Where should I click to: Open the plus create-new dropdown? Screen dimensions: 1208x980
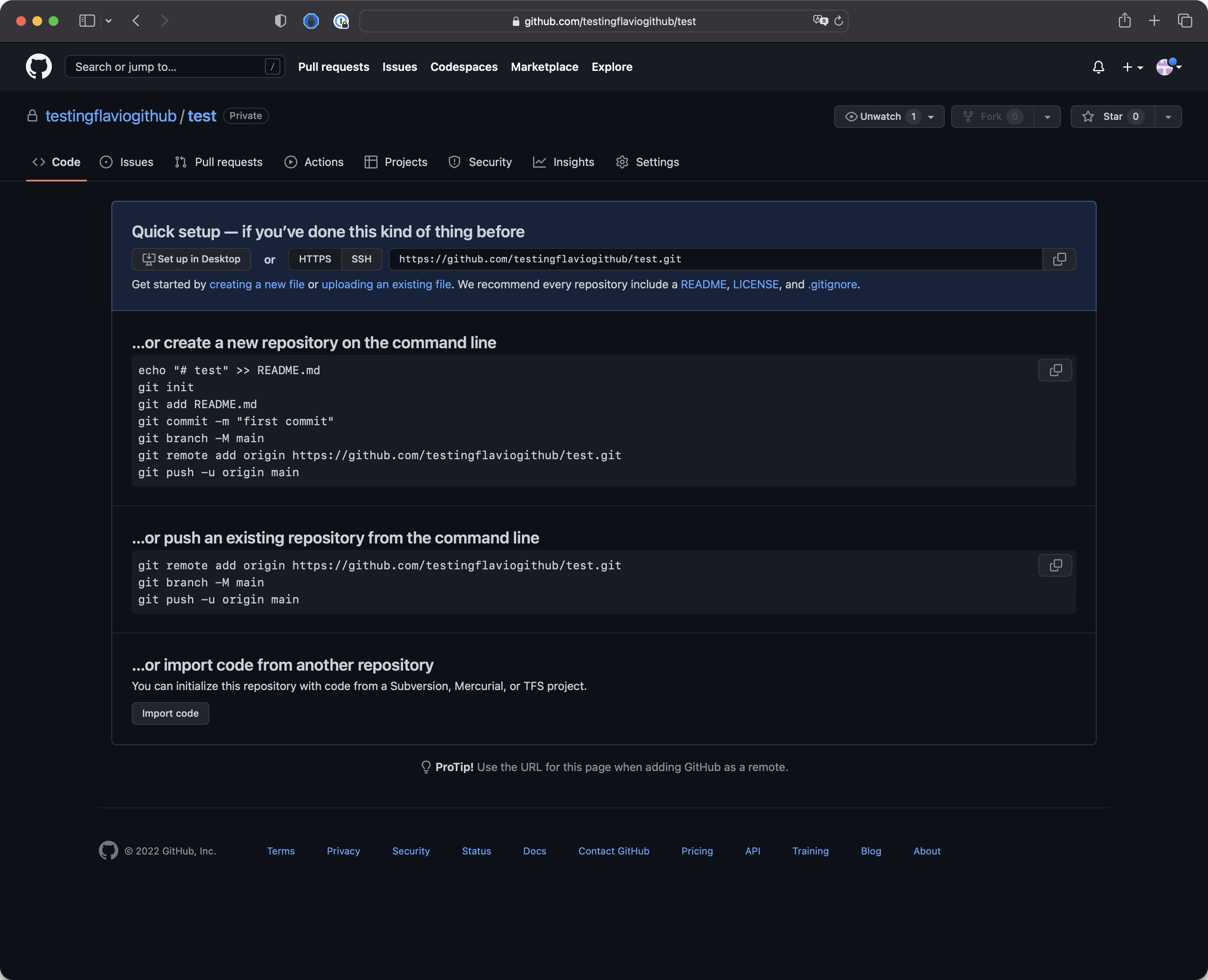tap(1132, 67)
